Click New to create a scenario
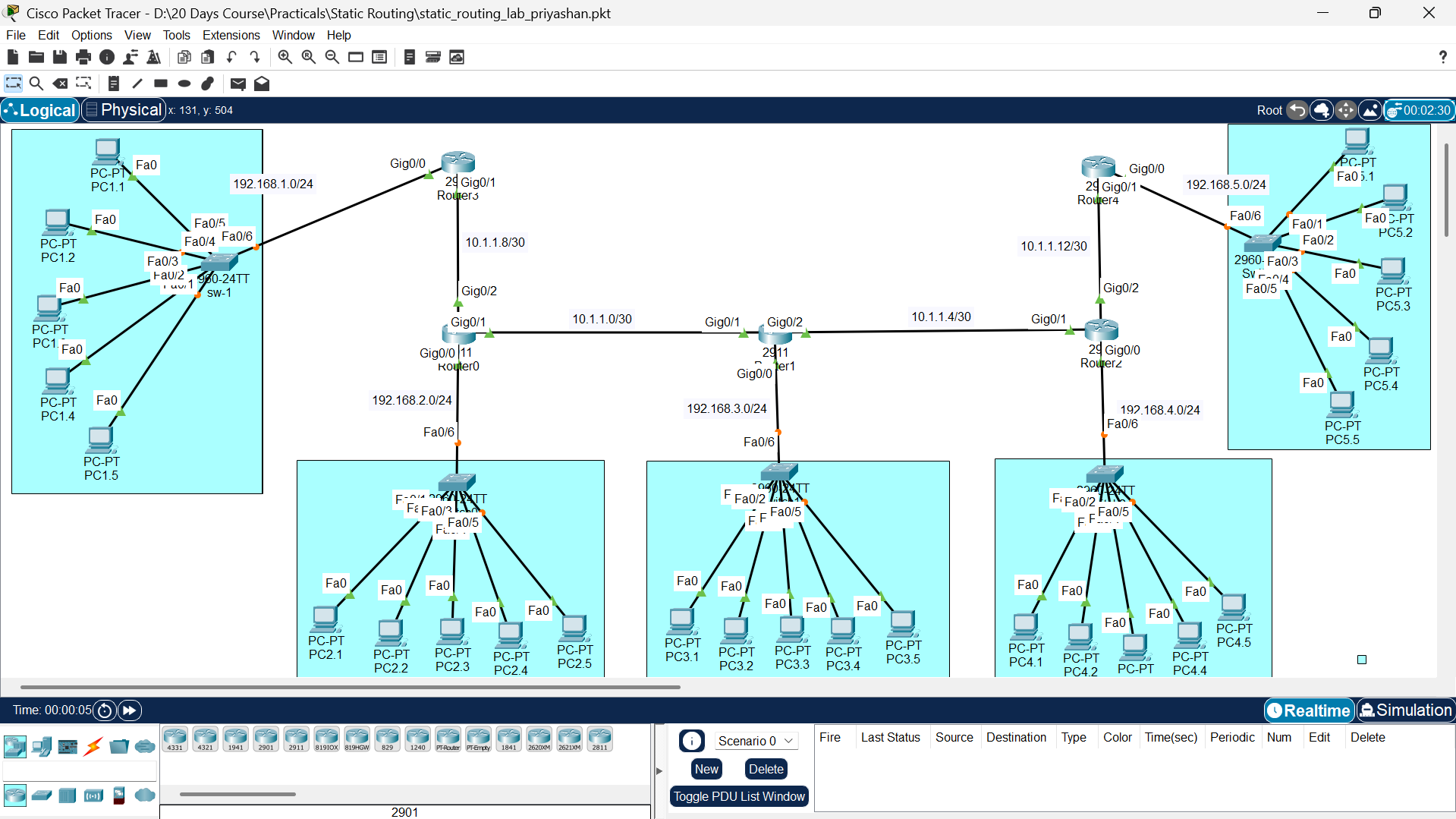 706,769
